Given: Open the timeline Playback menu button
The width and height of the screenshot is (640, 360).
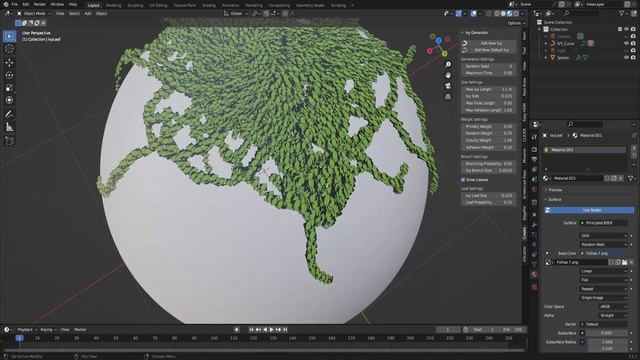Looking at the screenshot, I should [27, 330].
